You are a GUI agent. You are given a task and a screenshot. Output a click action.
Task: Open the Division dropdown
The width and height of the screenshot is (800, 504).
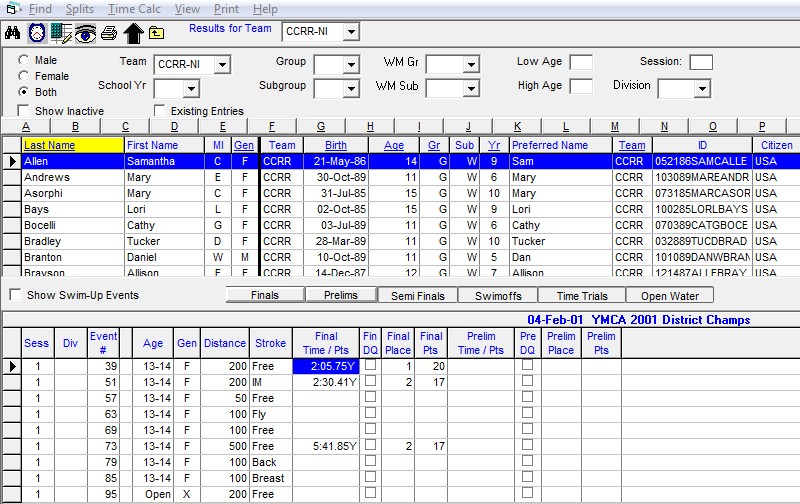tap(702, 89)
